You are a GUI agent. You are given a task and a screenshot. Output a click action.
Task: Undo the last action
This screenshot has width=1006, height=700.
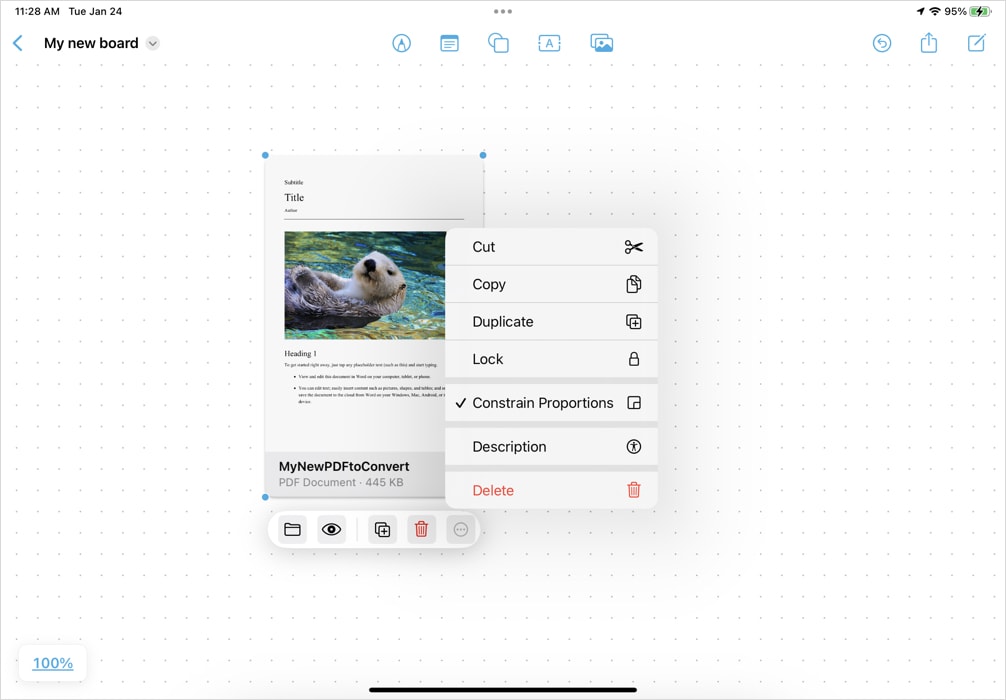click(881, 43)
